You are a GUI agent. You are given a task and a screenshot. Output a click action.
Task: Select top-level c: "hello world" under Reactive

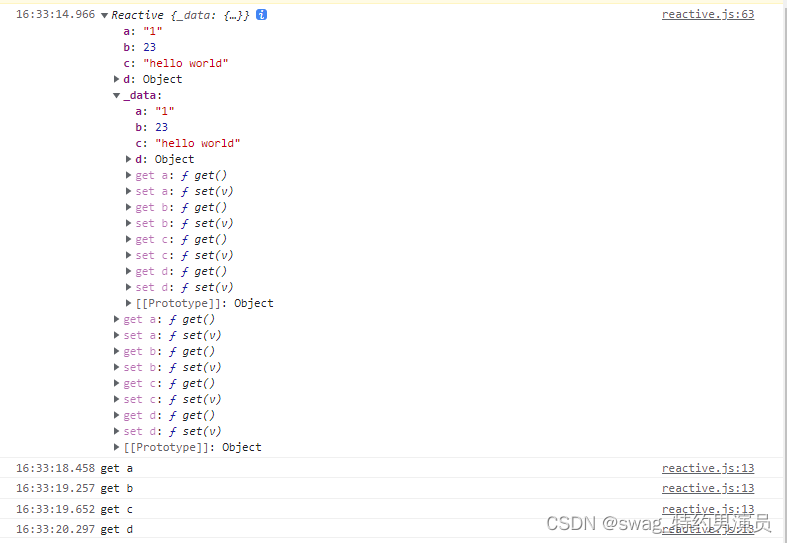pyautogui.click(x=176, y=64)
